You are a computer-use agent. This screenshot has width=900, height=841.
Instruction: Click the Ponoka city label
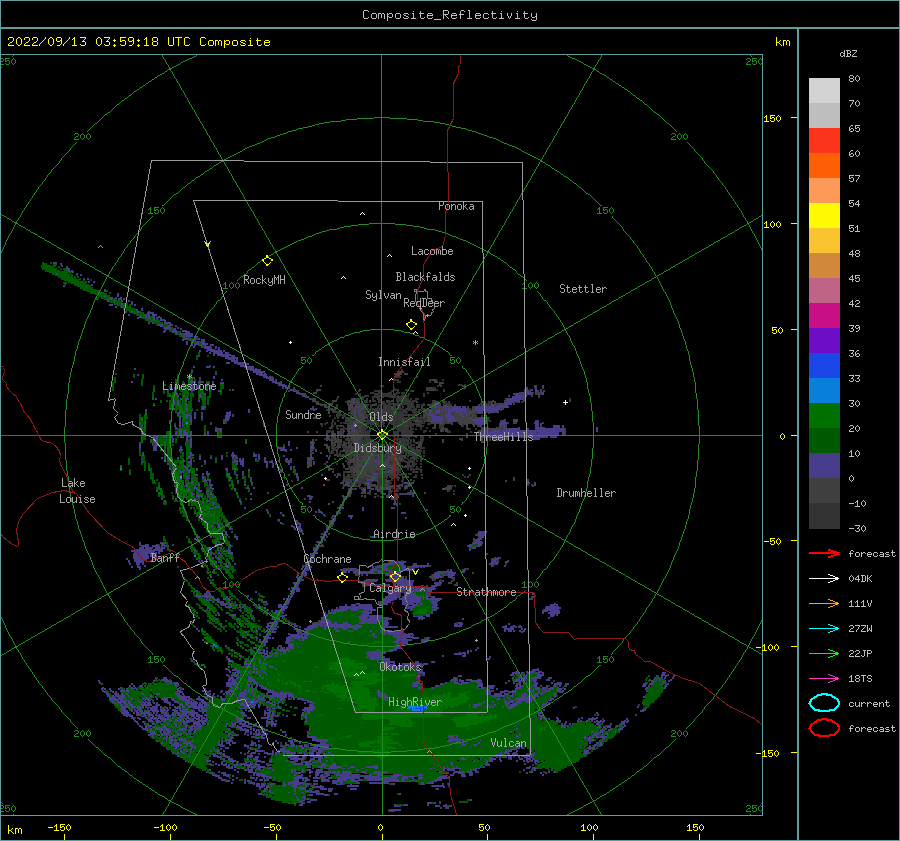[x=456, y=206]
